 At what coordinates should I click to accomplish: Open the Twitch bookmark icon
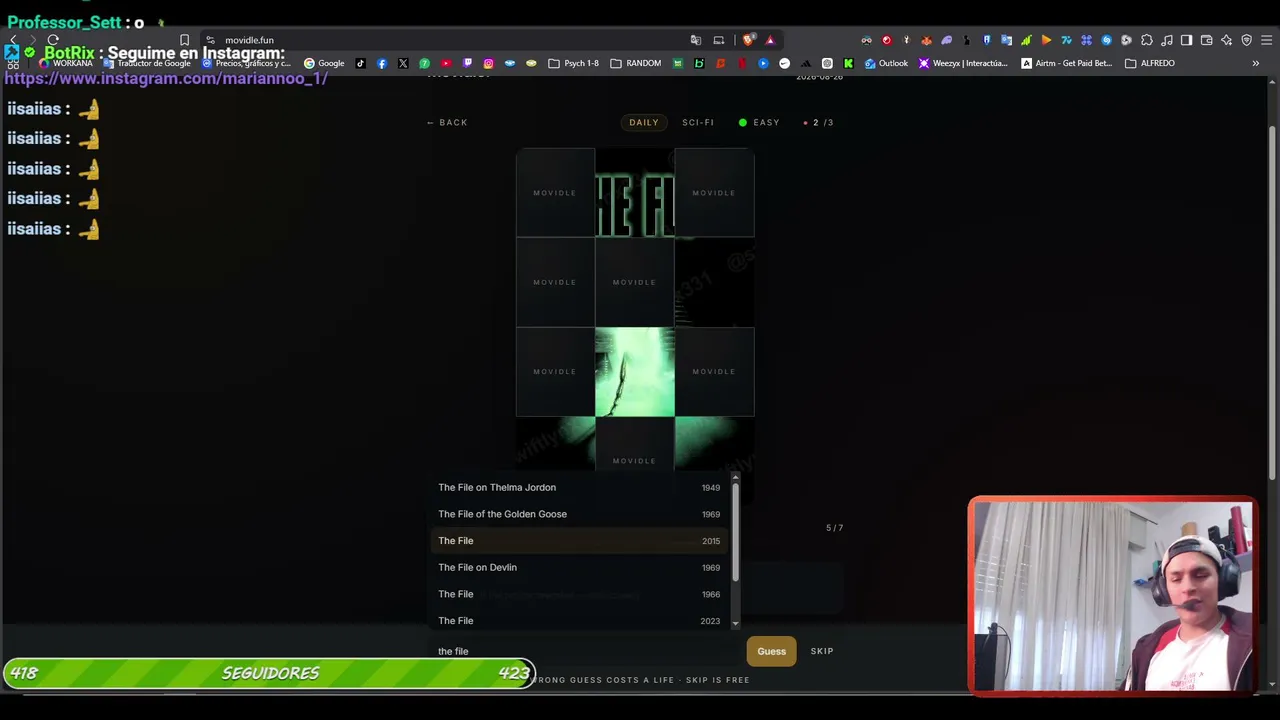coord(467,63)
